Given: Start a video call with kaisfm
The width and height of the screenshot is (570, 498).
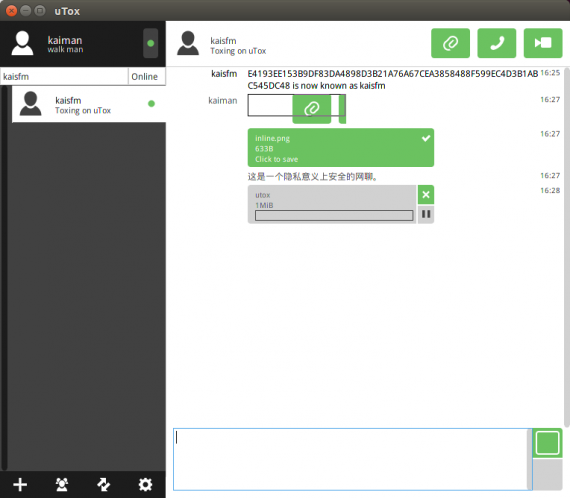Looking at the screenshot, I should [x=543, y=43].
